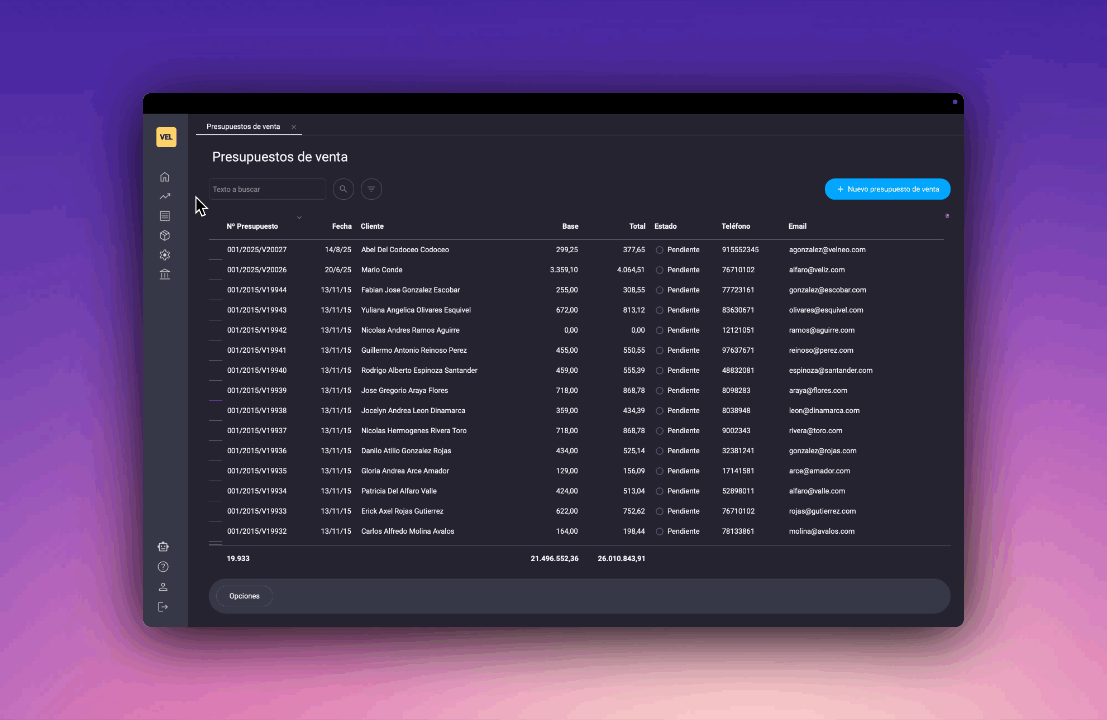Click total amount 4.064,51

[x=630, y=270]
